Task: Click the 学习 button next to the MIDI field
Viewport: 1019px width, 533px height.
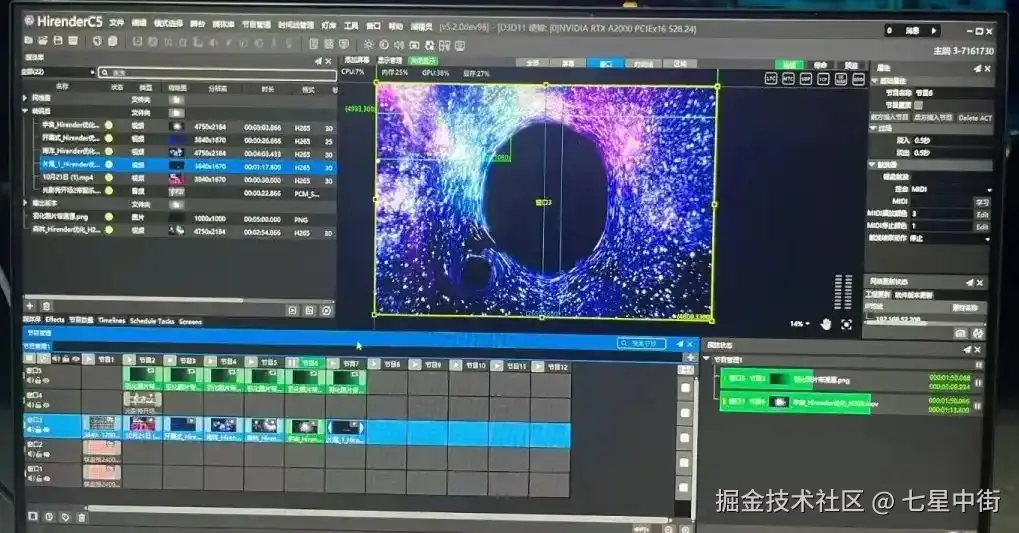Action: [982, 202]
